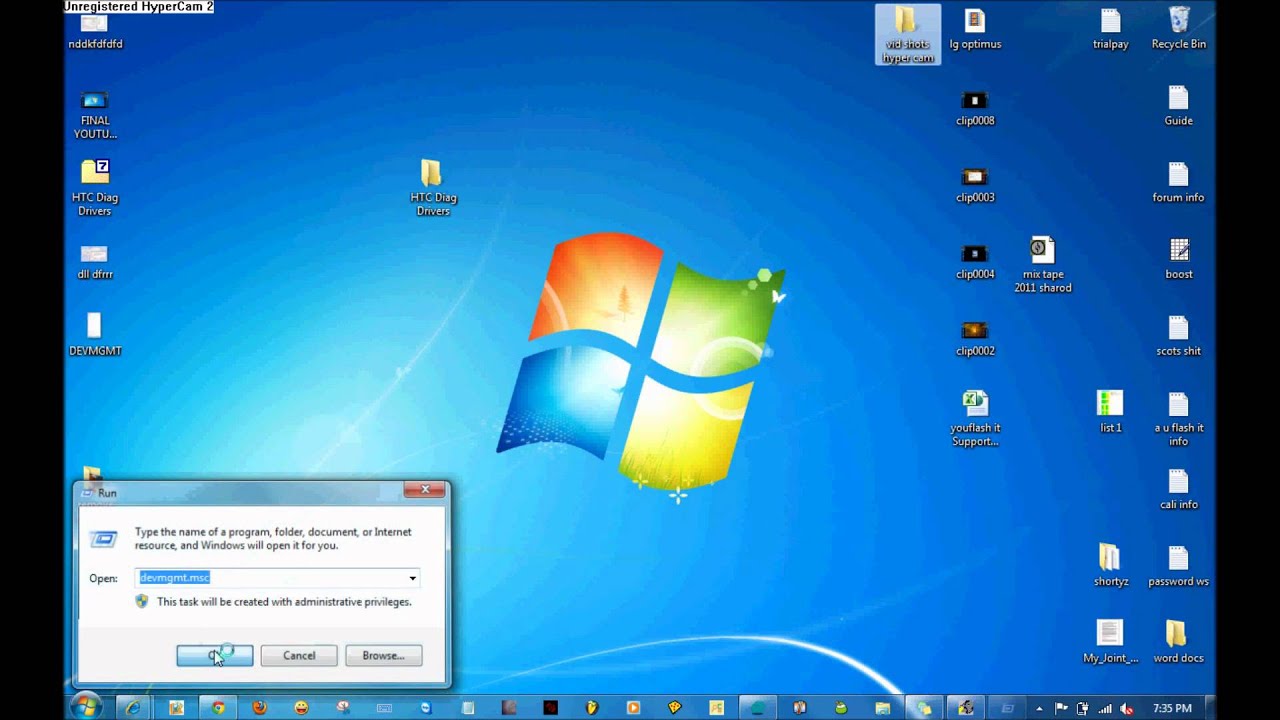Select the 'forum info' text file icon

pyautogui.click(x=1178, y=181)
